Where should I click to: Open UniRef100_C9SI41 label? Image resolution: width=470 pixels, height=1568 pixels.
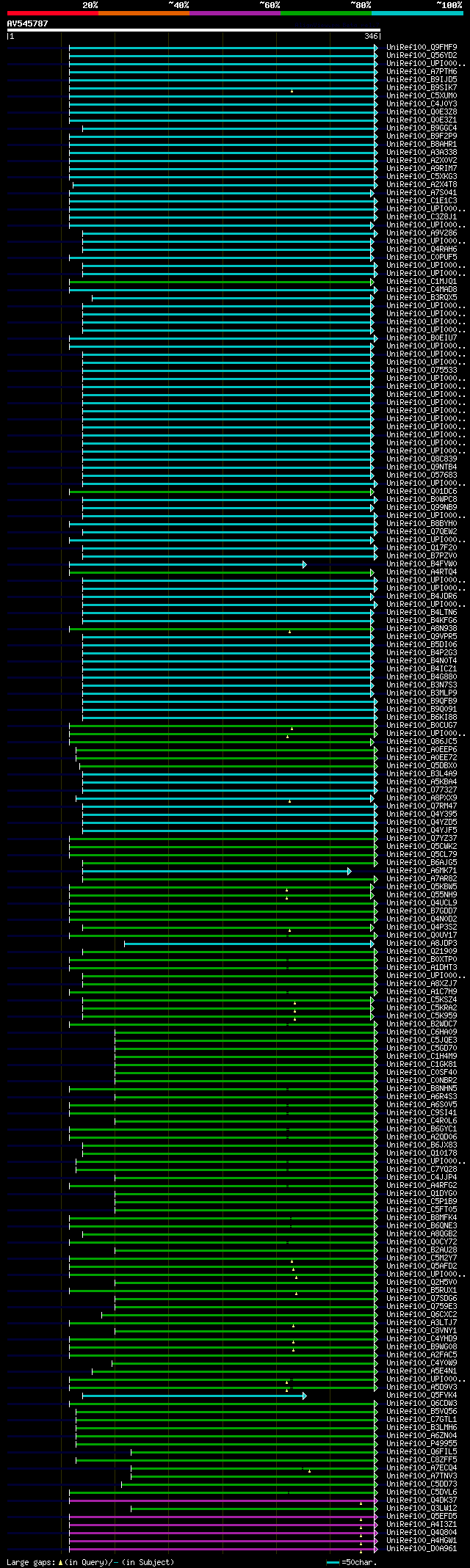pyautogui.click(x=422, y=1112)
